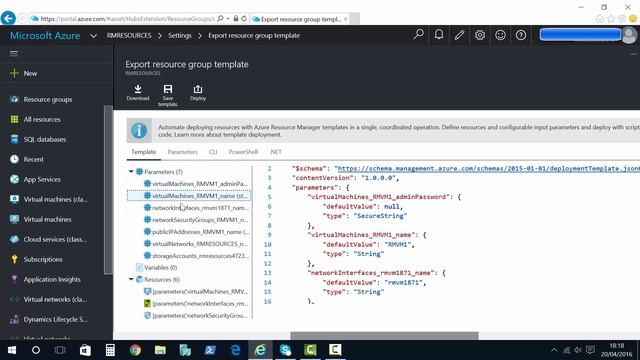Open Microsoft Azure dropdown chevron
The height and width of the screenshot is (360, 640).
(93, 36)
